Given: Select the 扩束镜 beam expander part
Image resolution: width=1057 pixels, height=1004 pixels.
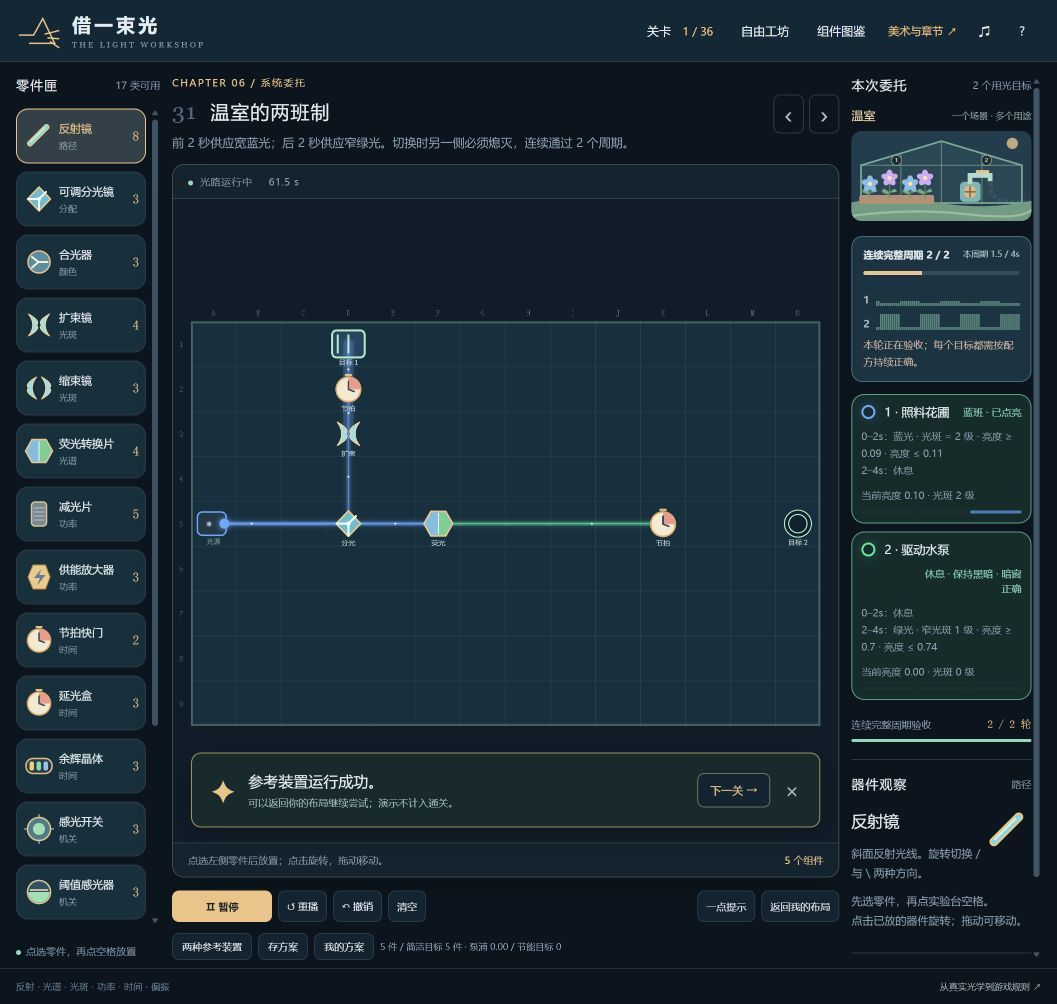Looking at the screenshot, I should click(x=81, y=325).
